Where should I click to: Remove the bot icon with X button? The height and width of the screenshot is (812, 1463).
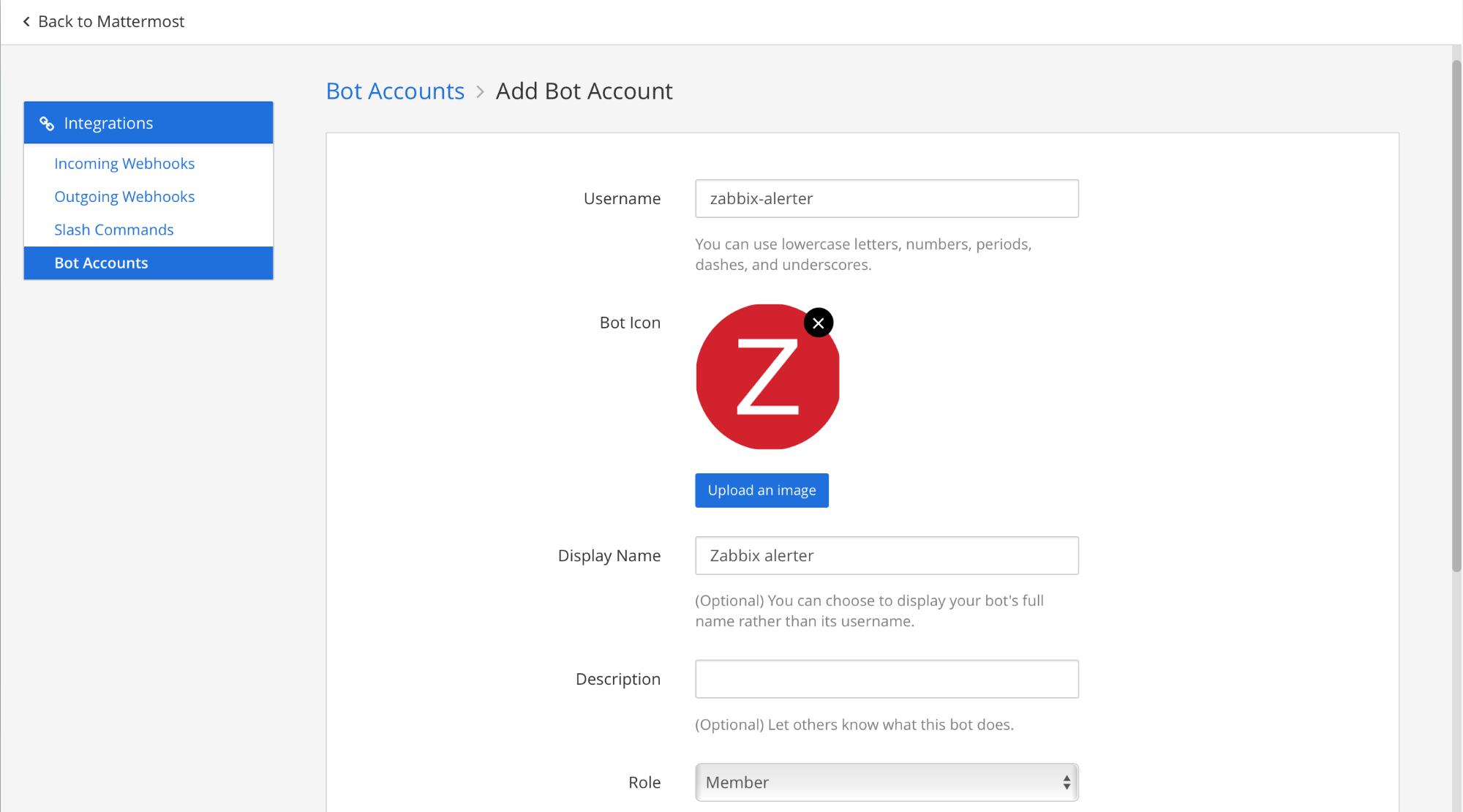coord(819,323)
